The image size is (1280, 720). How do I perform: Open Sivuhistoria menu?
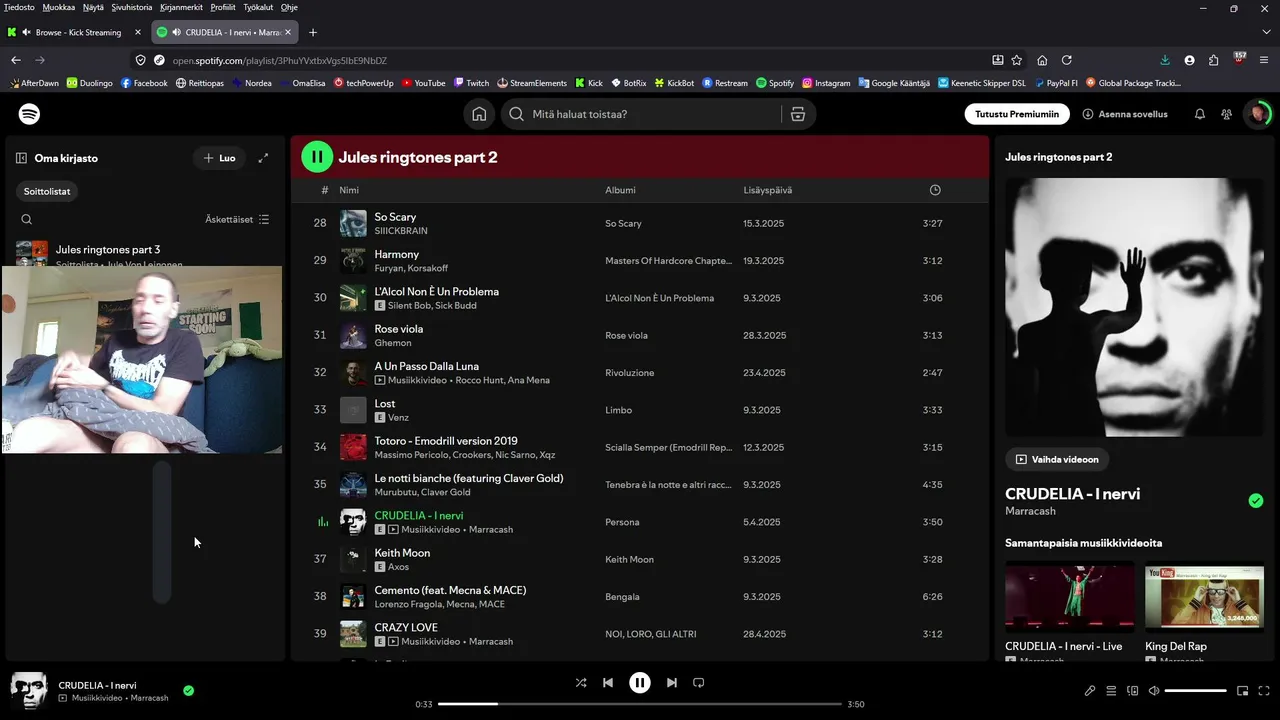[x=132, y=7]
